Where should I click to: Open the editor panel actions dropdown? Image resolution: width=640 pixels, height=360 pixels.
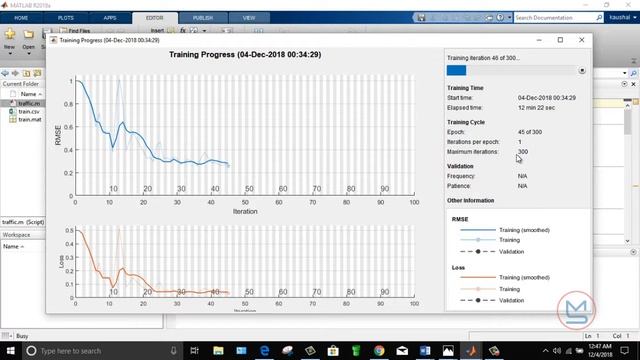pyautogui.click(x=624, y=84)
